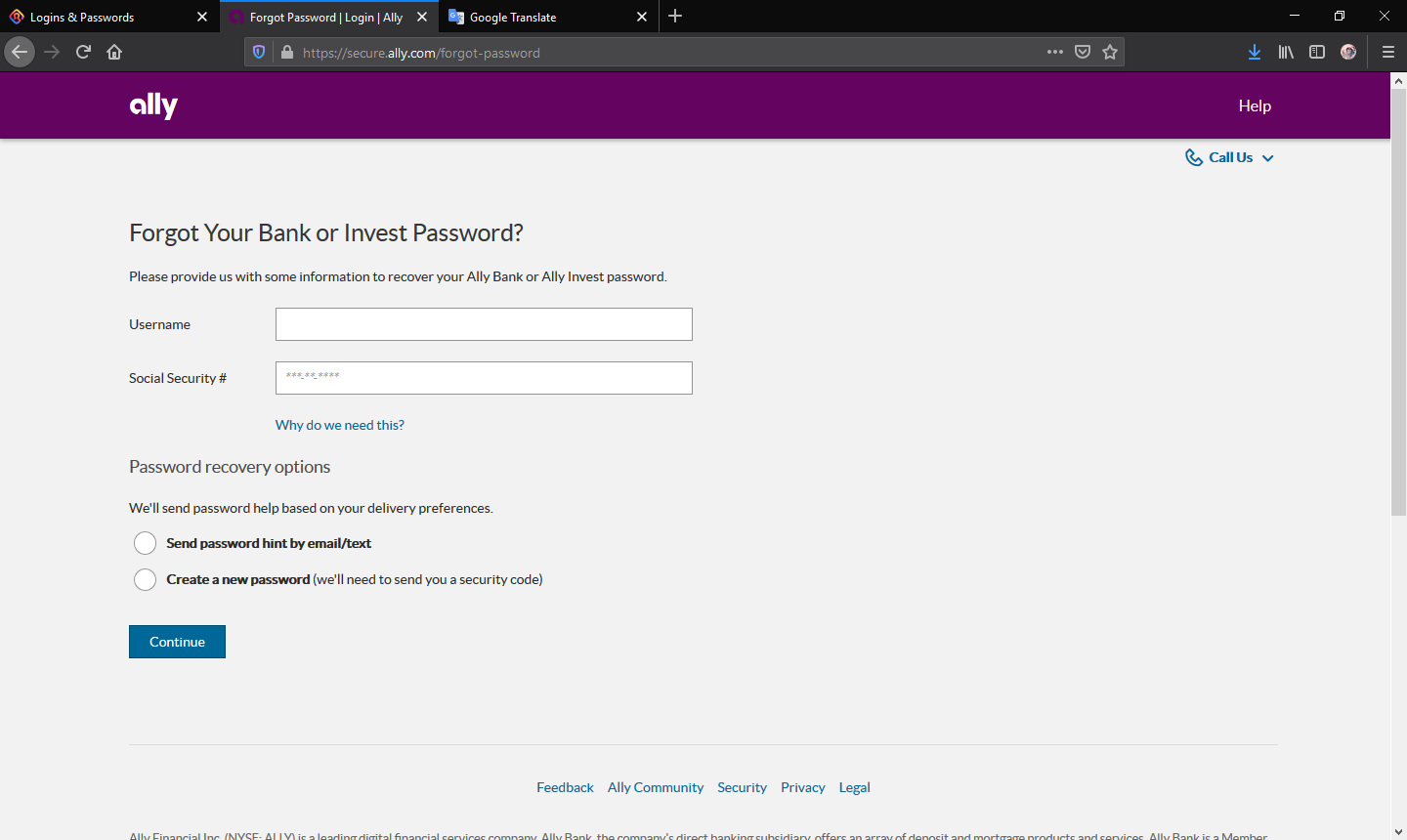Bookmark this page with star

[x=1110, y=52]
